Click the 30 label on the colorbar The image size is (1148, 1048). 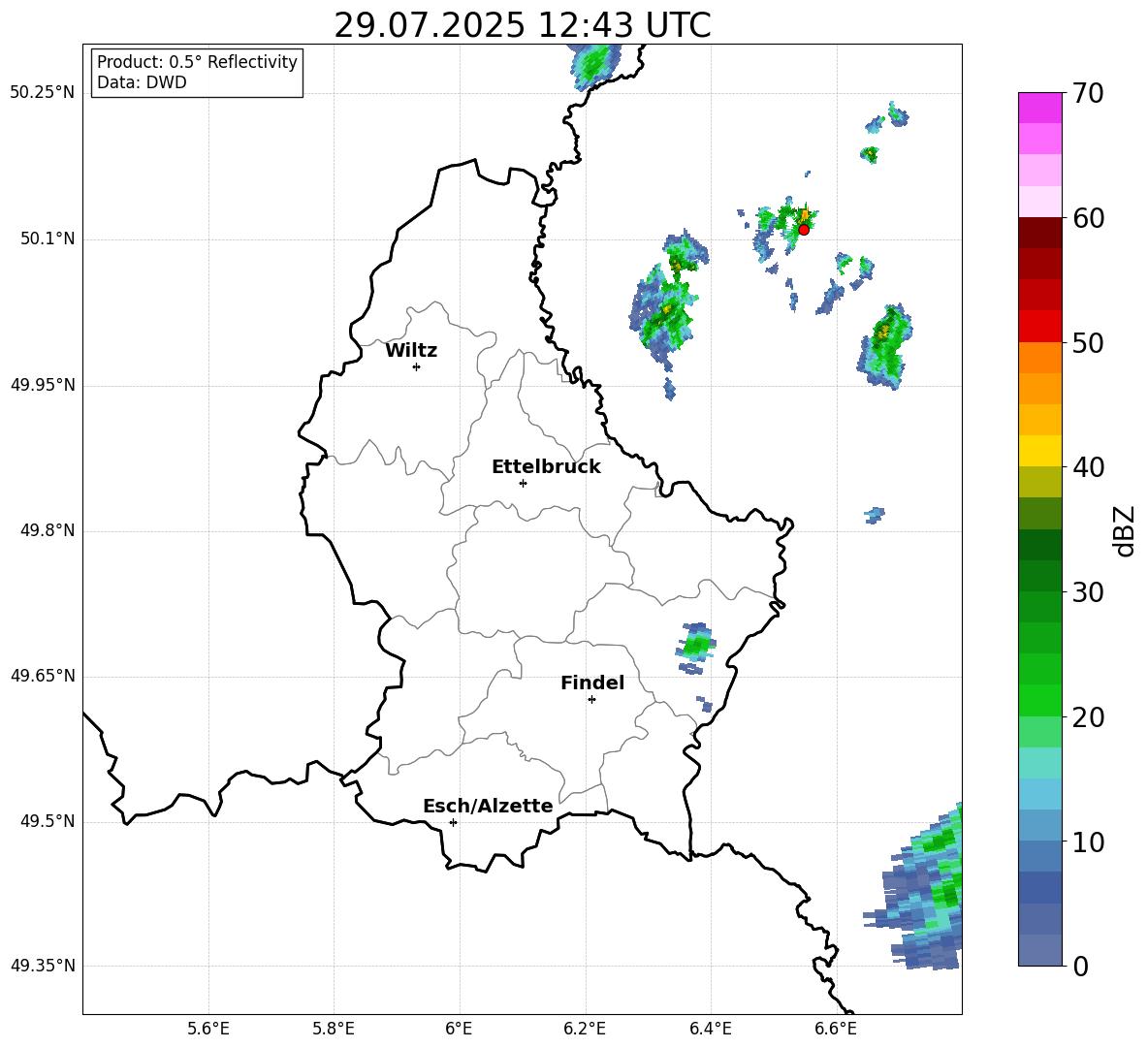[1088, 592]
